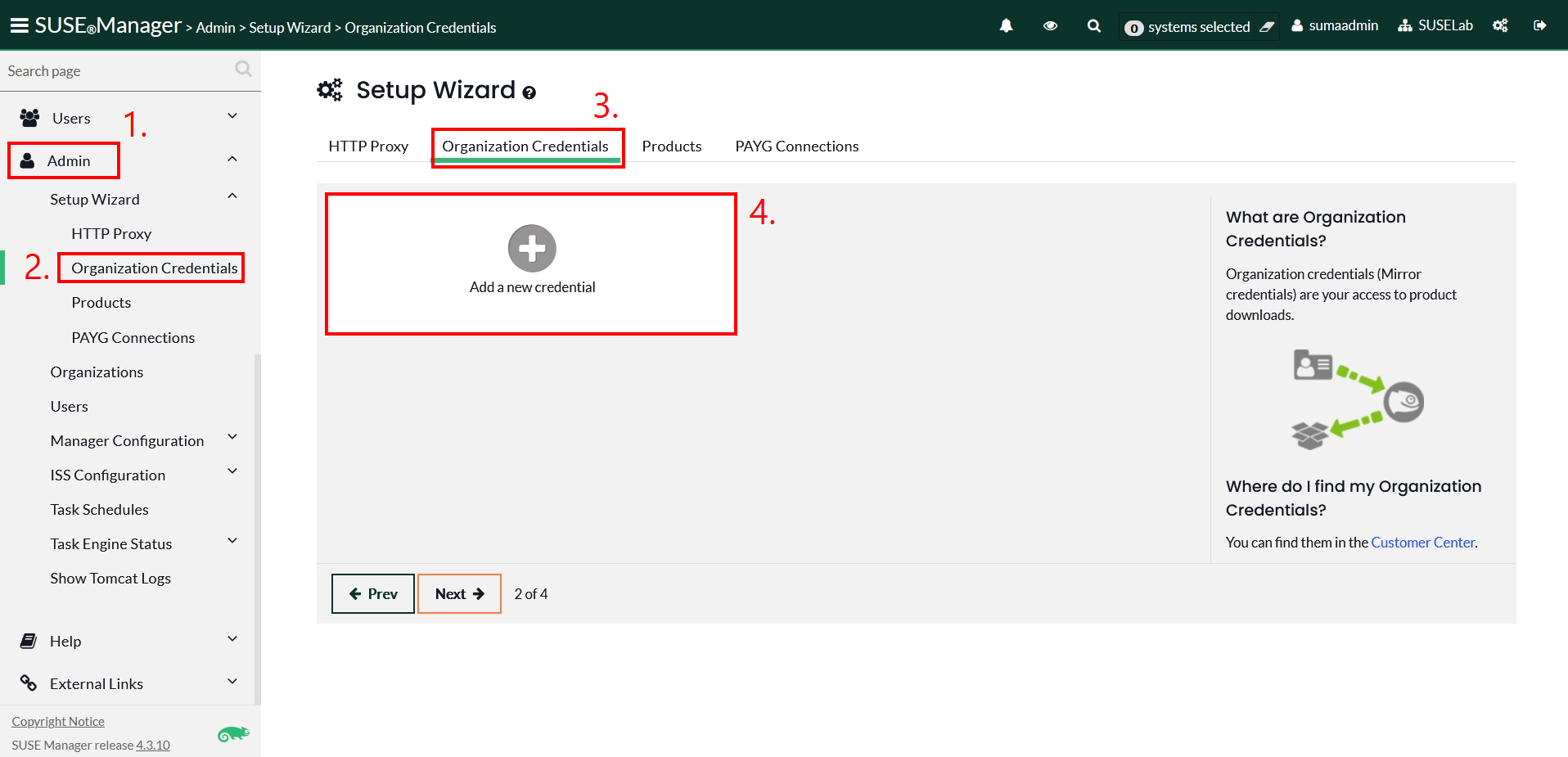
Task: Switch to Organization Credentials tab
Action: 525,146
